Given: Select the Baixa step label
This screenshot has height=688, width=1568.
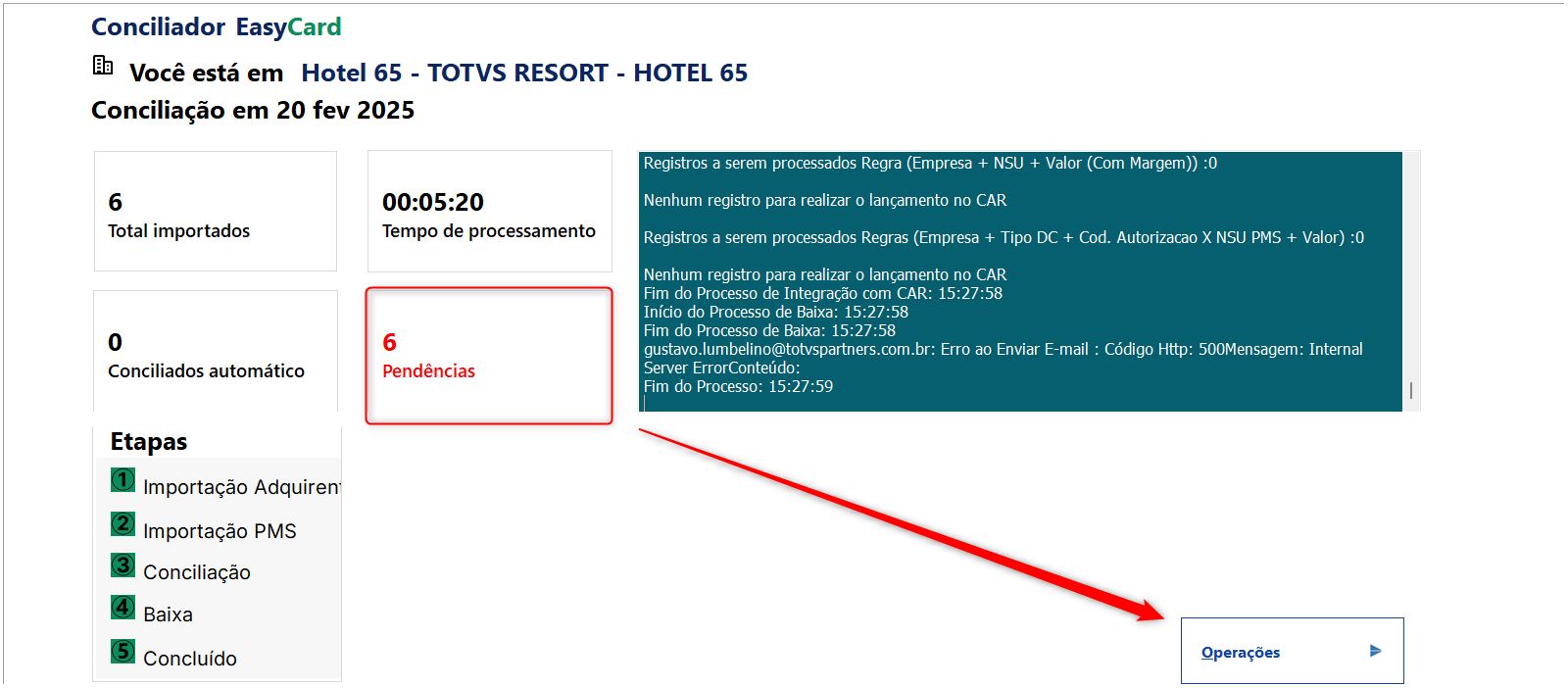Looking at the screenshot, I should coord(168,614).
